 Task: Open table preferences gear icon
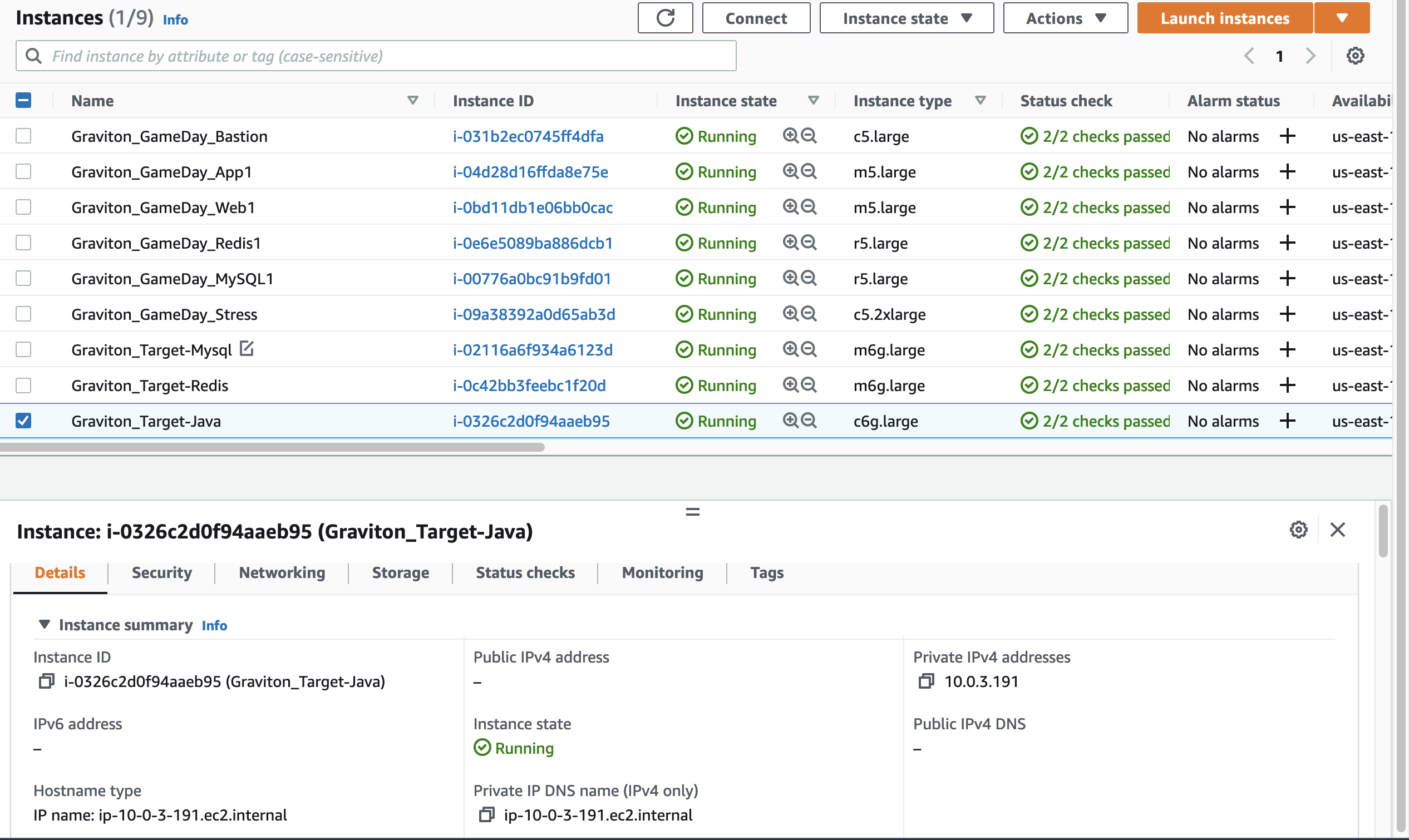coord(1354,56)
